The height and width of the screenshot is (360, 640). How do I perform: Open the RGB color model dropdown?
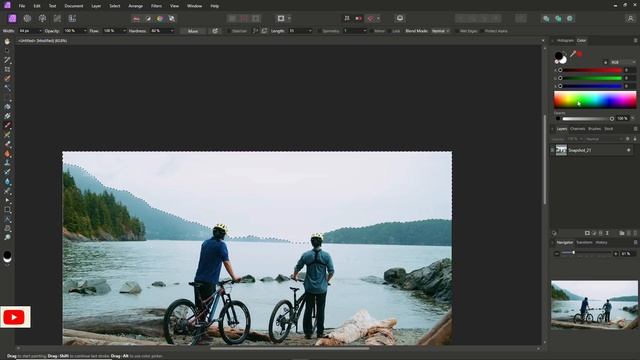click(x=622, y=62)
